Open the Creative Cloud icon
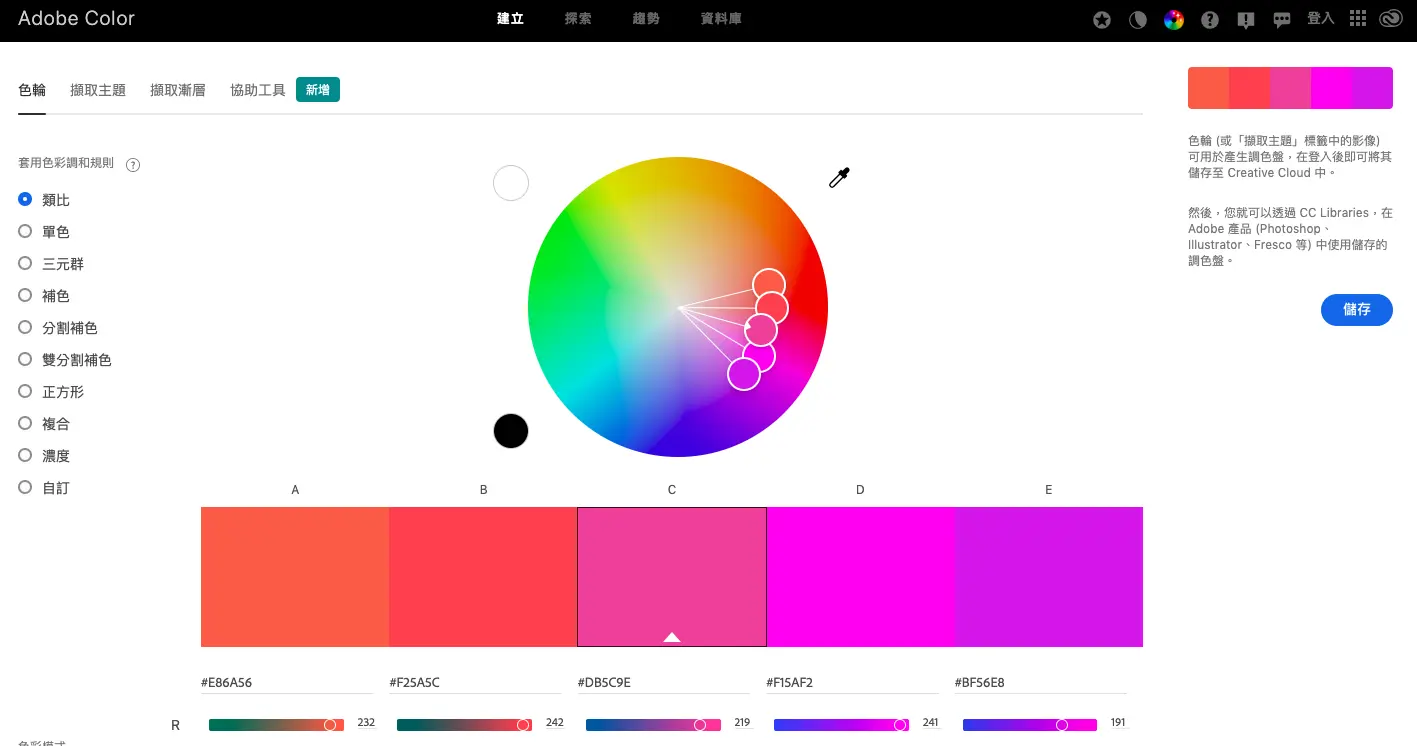The width and height of the screenshot is (1417, 746). click(1391, 18)
